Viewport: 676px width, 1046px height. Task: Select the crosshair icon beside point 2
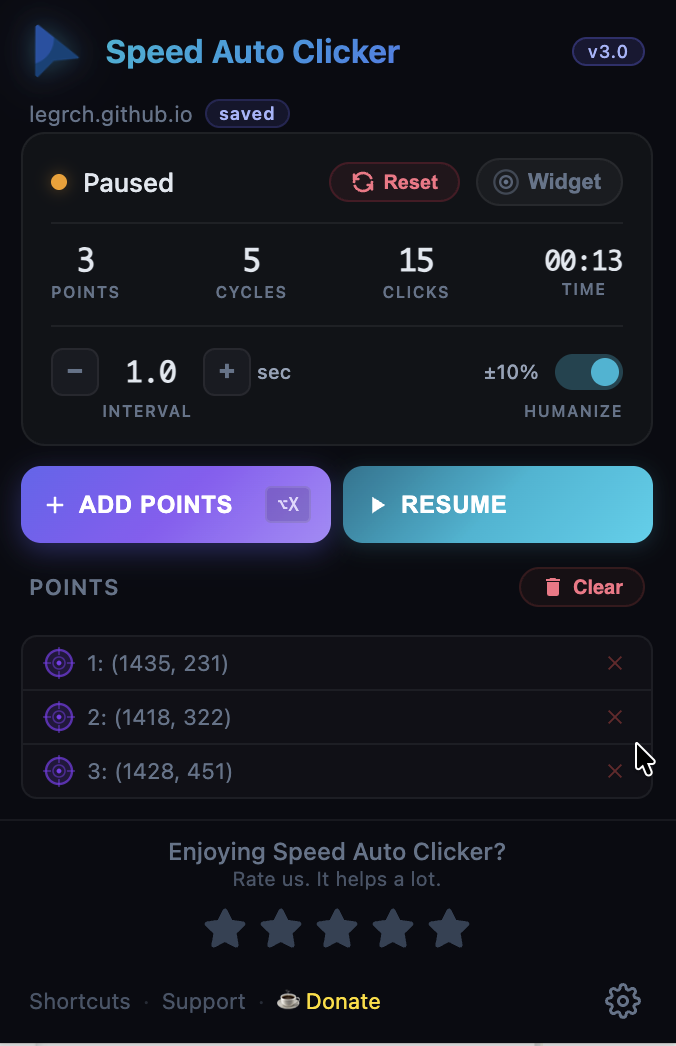[59, 717]
